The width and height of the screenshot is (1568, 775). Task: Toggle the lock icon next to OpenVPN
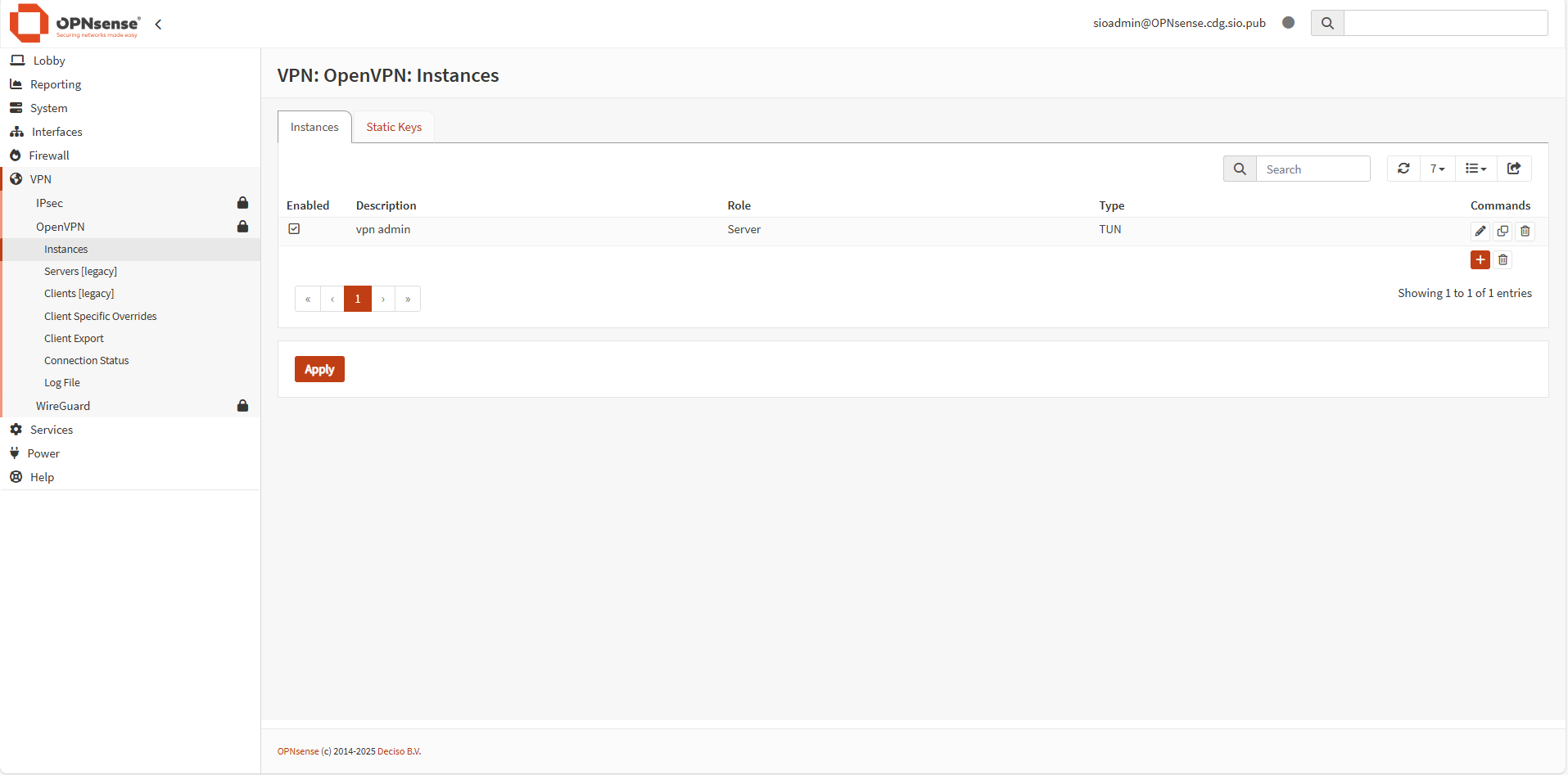coord(242,227)
